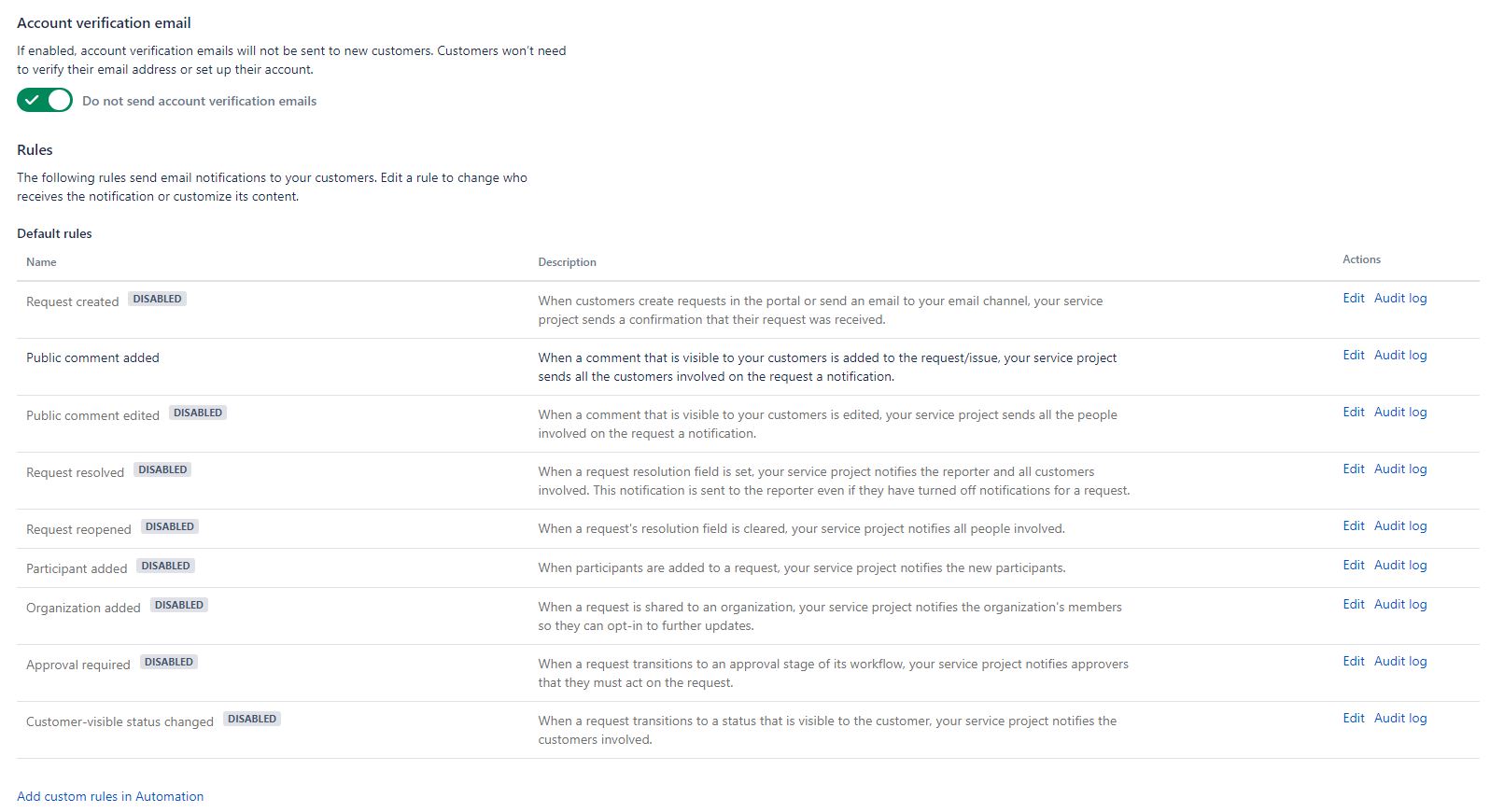Select the Public comment added rule name
Image resolution: width=1490 pixels, height=812 pixels.
[92, 357]
